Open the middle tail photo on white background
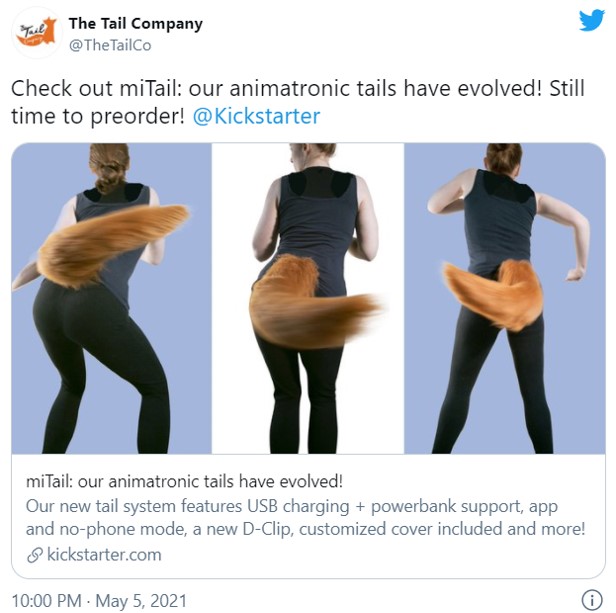This screenshot has height=613, width=616. [308, 298]
